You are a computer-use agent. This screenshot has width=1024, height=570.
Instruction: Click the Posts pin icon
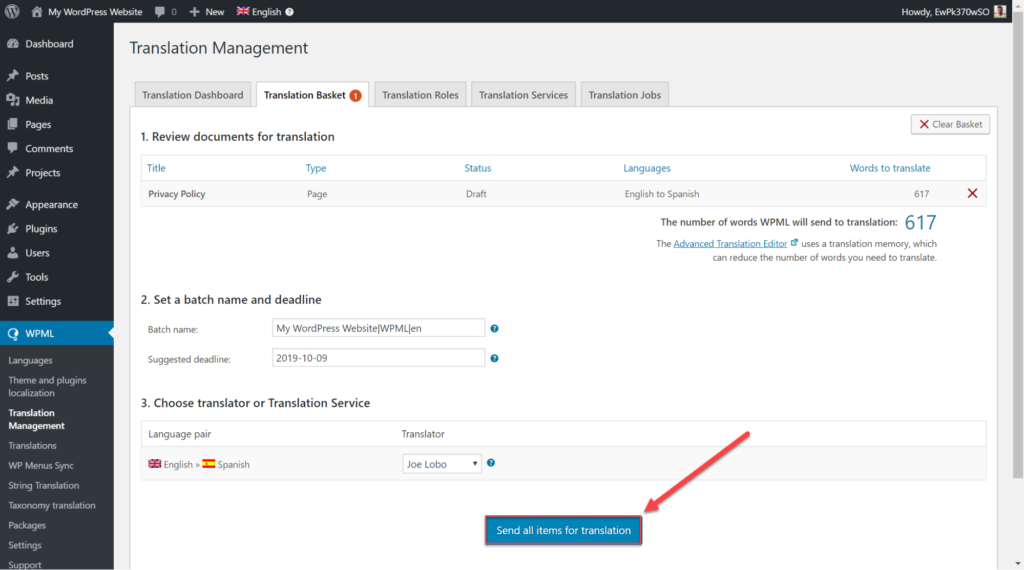[x=13, y=76]
